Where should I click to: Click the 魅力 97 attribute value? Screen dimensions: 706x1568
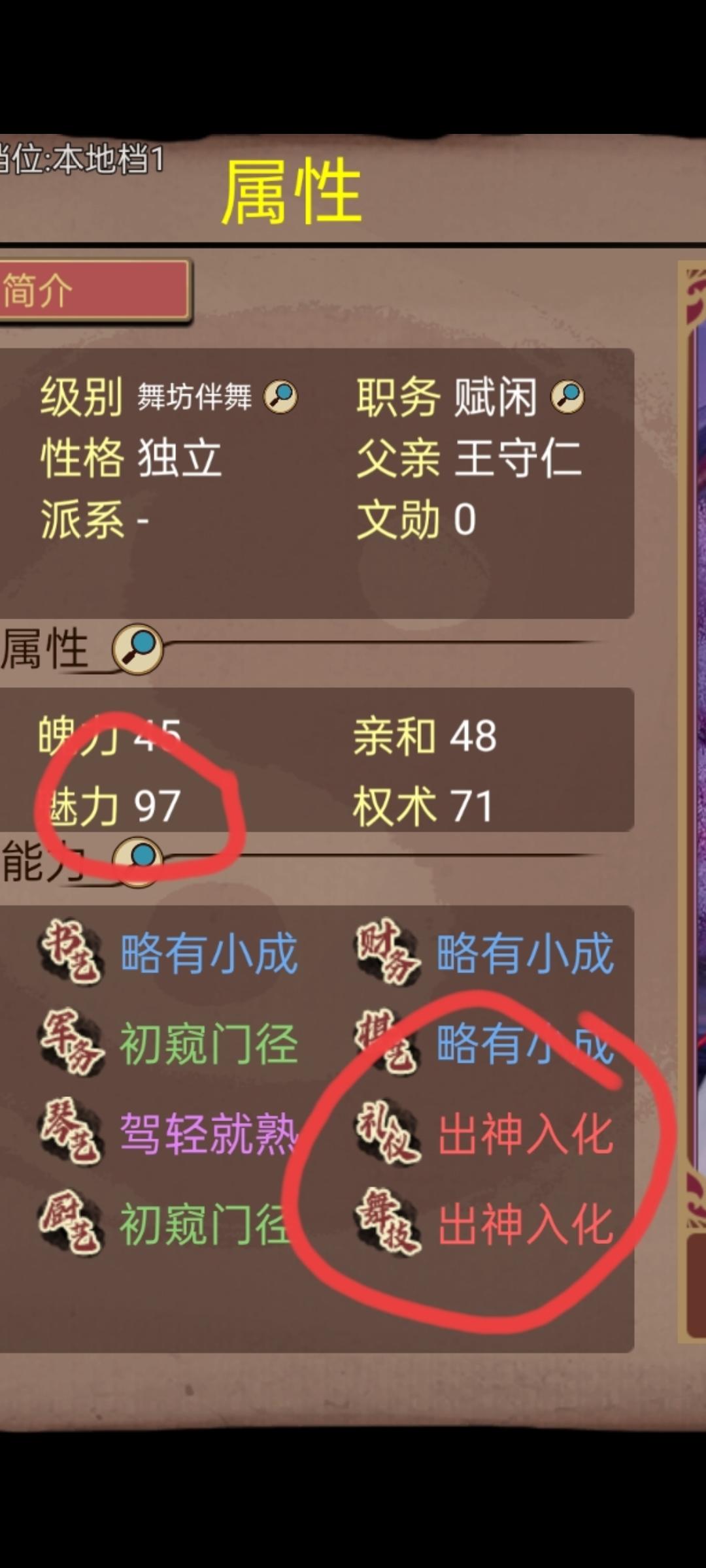pyautogui.click(x=109, y=806)
